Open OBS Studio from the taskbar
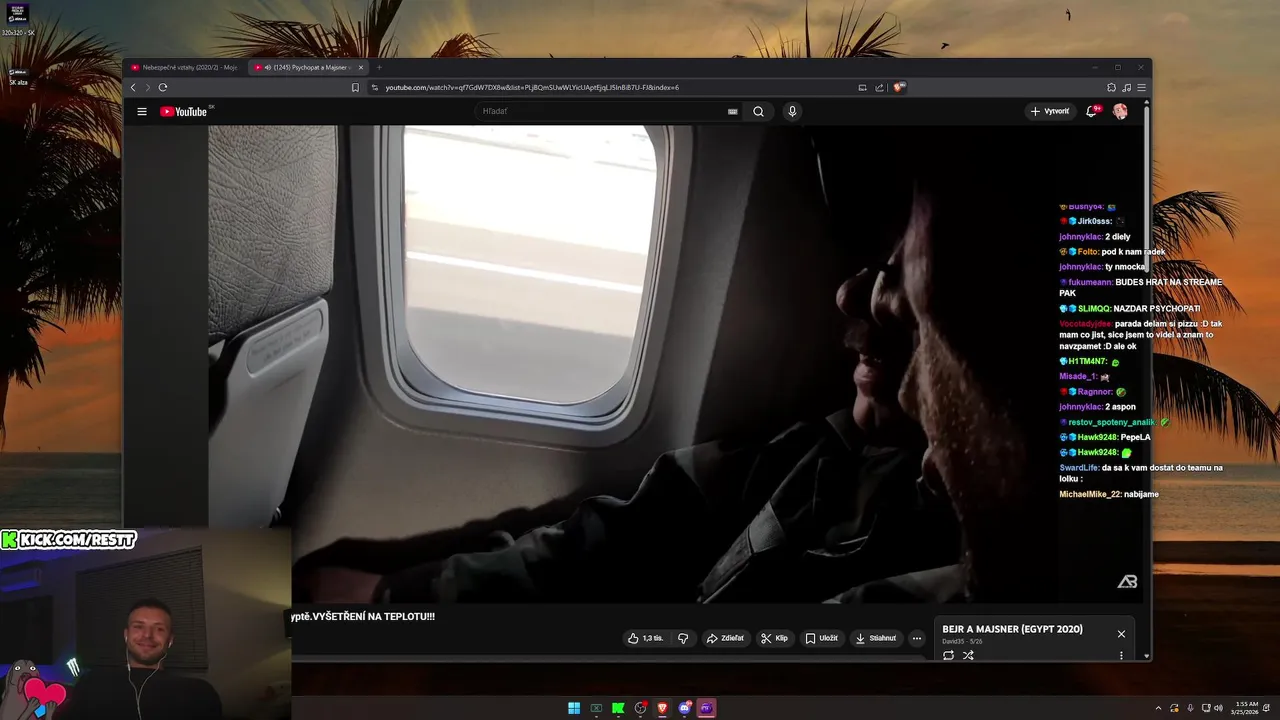The height and width of the screenshot is (720, 1280). coord(640,708)
